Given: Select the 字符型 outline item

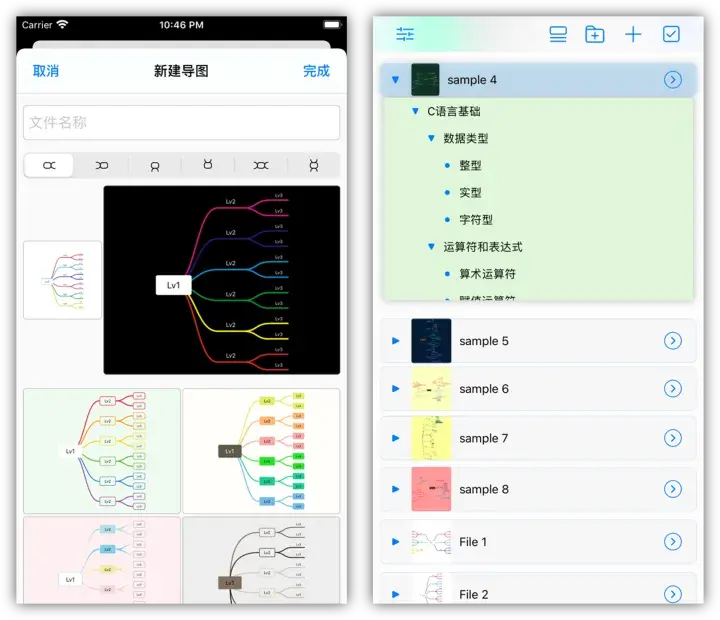Looking at the screenshot, I should [476, 220].
